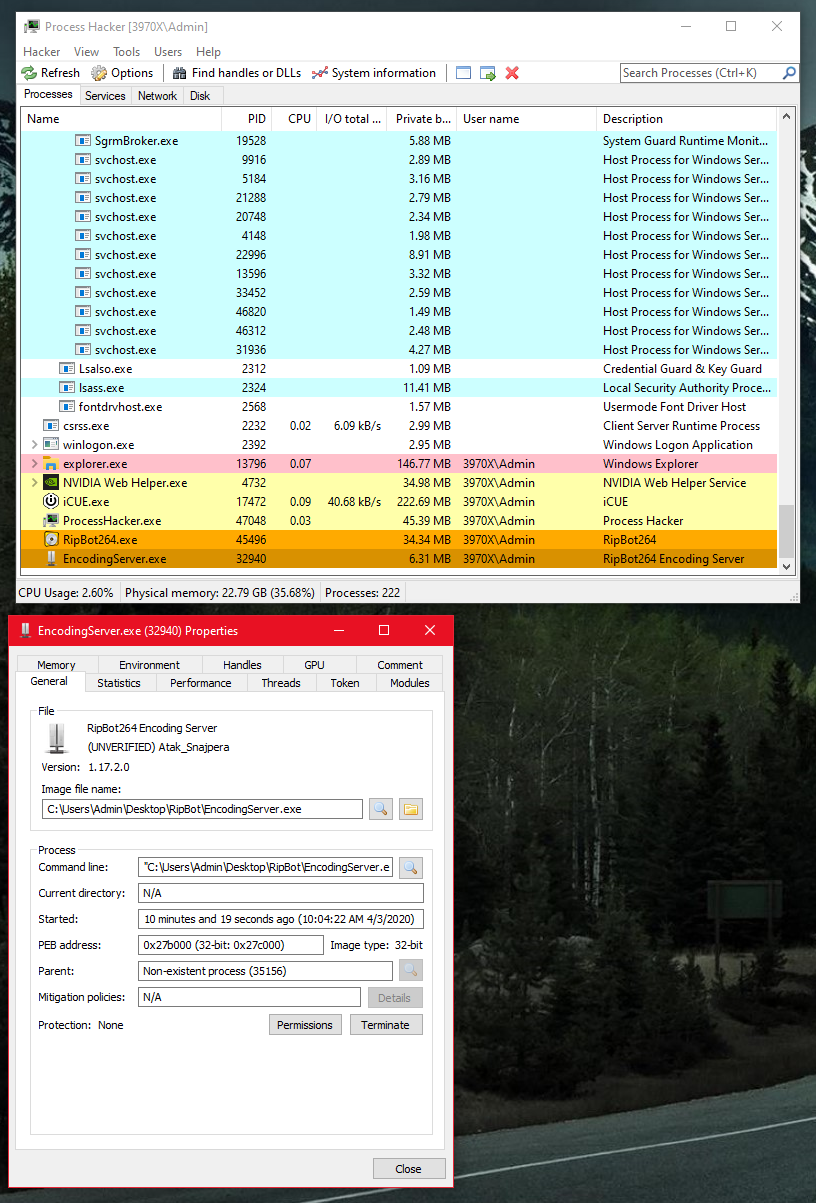Open the GPU tab in Properties

click(314, 665)
